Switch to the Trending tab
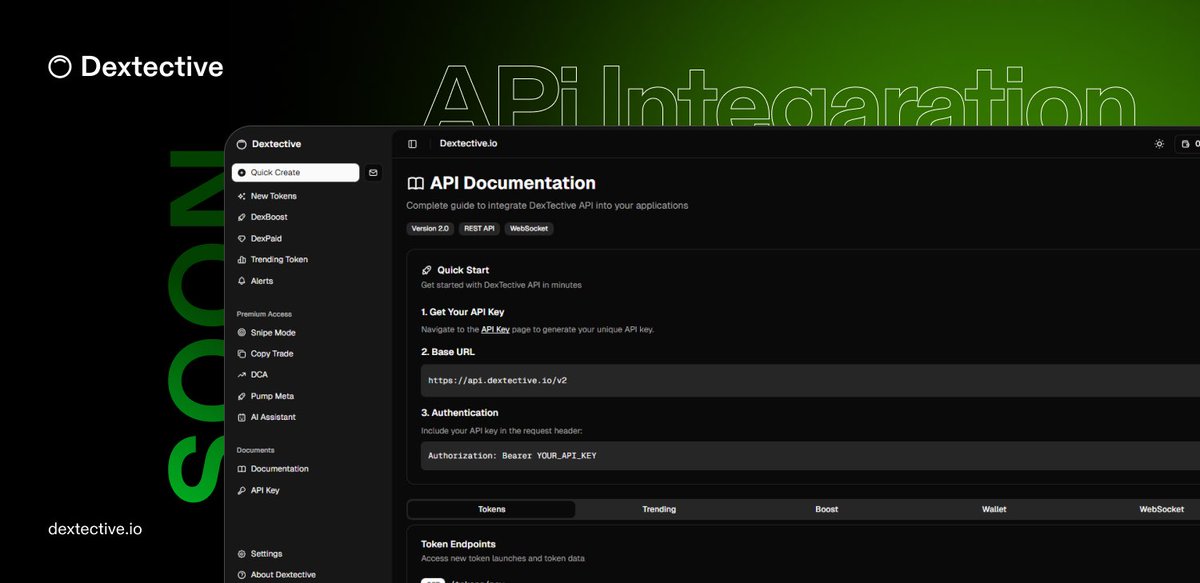Image resolution: width=1200 pixels, height=583 pixels. point(659,509)
